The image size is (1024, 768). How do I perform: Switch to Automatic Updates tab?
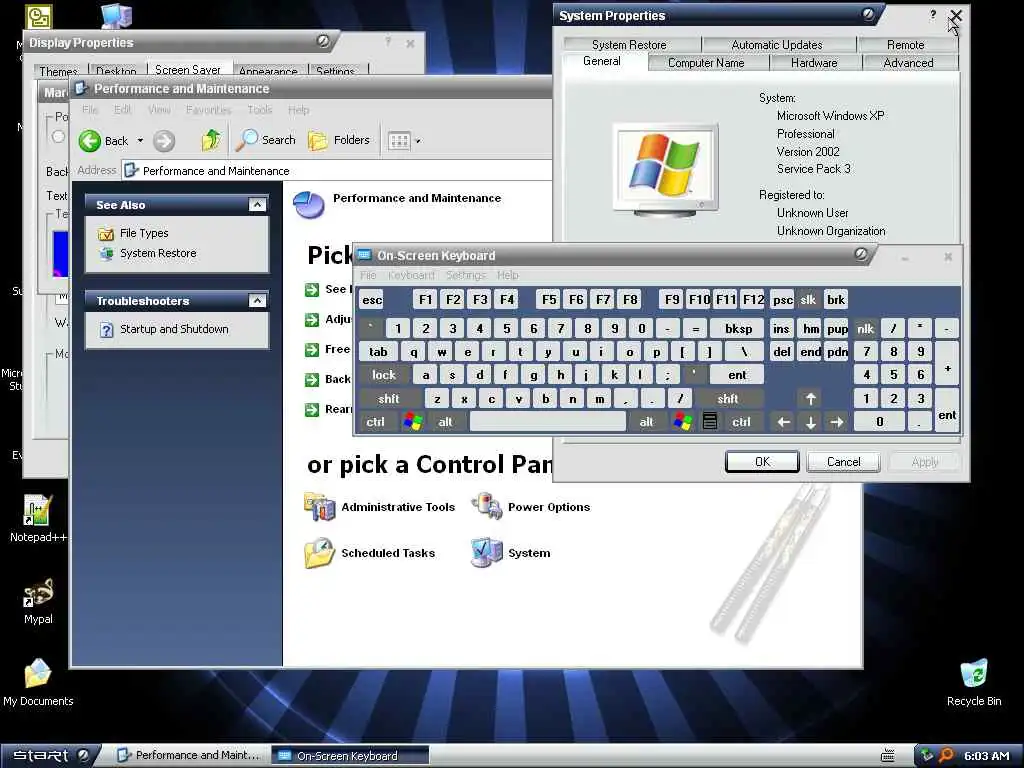(776, 44)
